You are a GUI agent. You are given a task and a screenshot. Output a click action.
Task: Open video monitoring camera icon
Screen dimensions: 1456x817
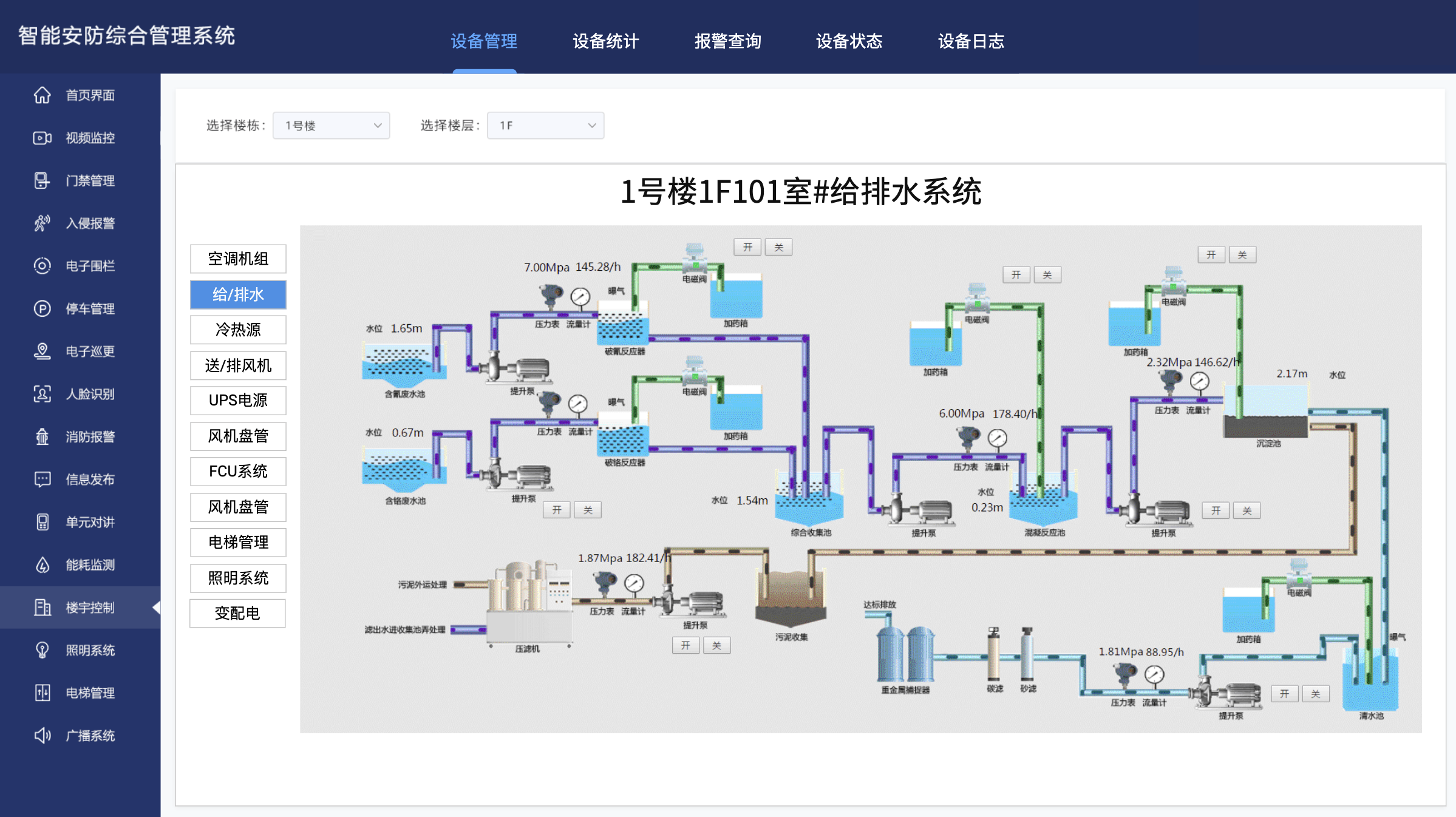(x=42, y=138)
